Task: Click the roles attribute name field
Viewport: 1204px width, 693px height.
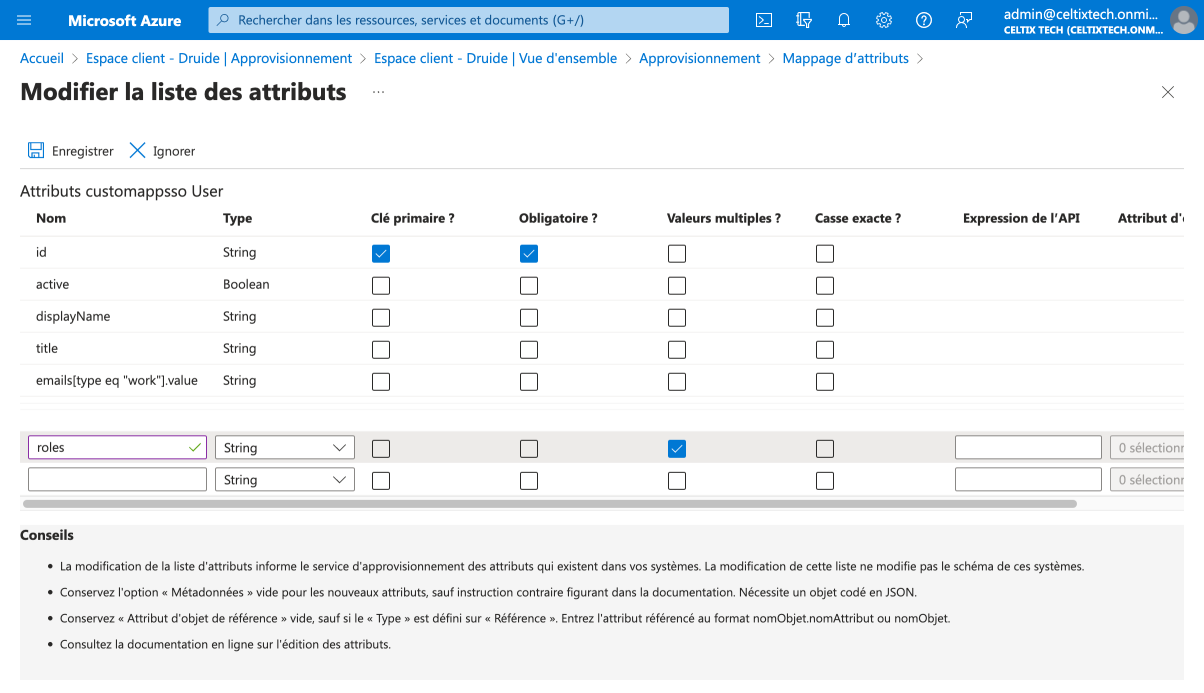Action: pos(117,448)
